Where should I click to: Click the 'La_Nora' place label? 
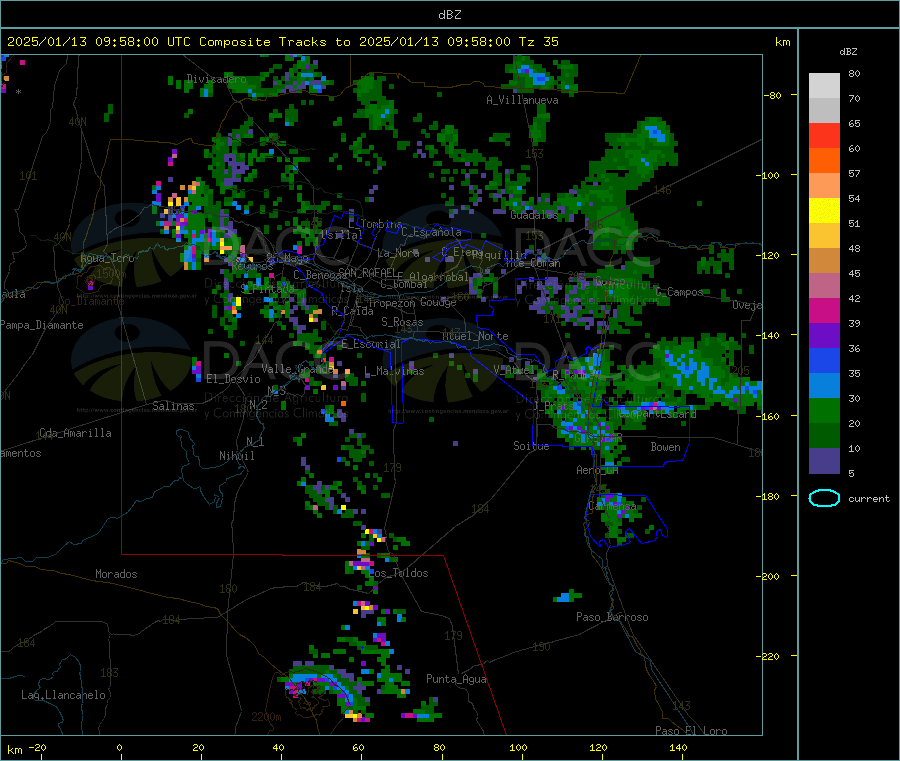coord(398,253)
